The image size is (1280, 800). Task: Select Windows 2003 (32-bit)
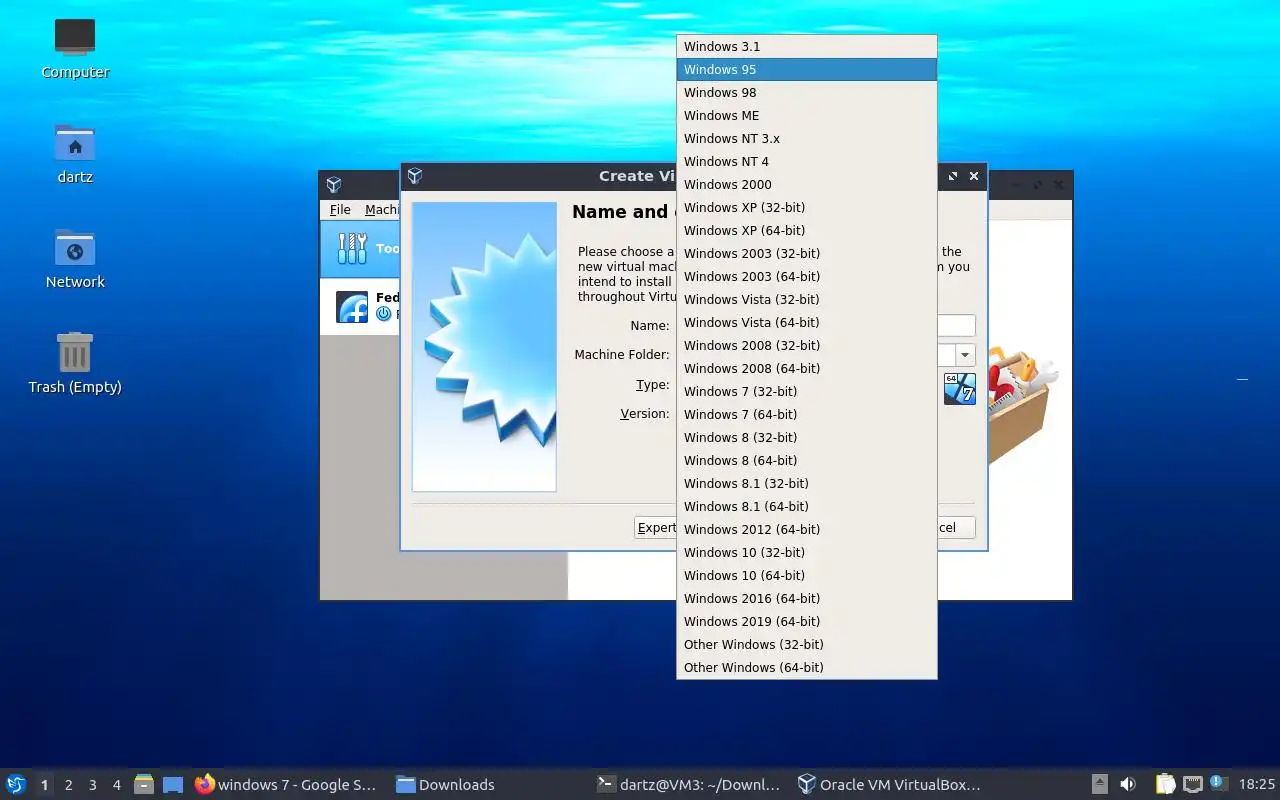pos(806,253)
